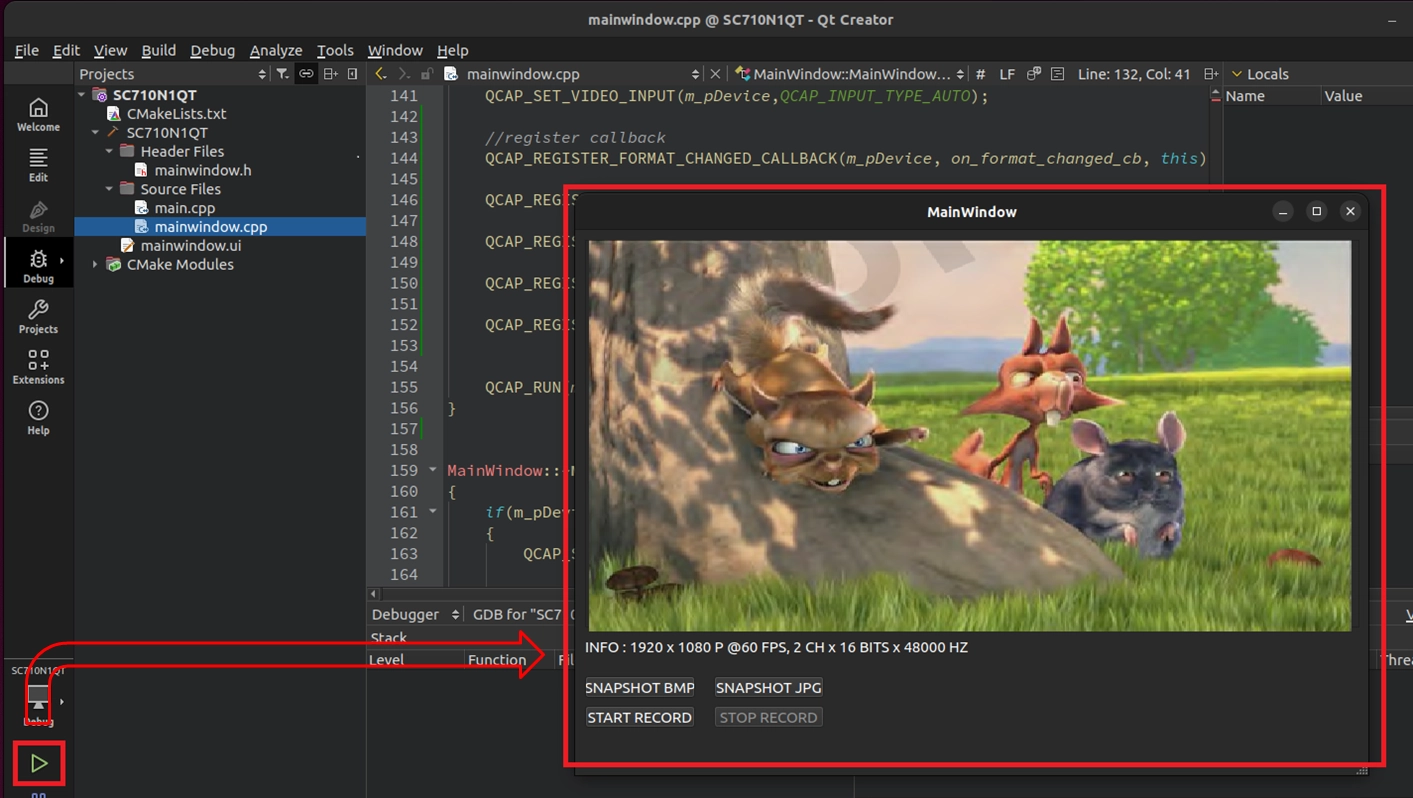Open the Help menu in menu bar
The width and height of the screenshot is (1413, 798).
(452, 50)
